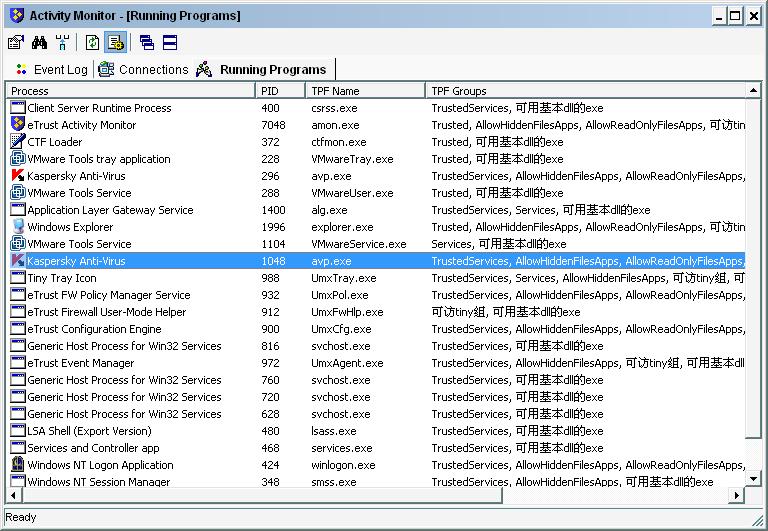The image size is (768, 531).
Task: Click the Windows Explorer process icon
Action: pos(18,227)
